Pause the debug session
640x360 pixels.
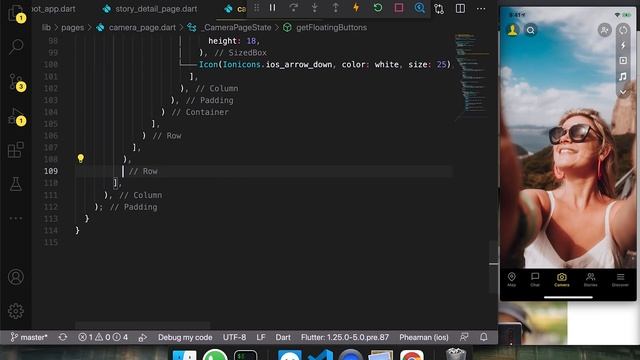point(272,8)
